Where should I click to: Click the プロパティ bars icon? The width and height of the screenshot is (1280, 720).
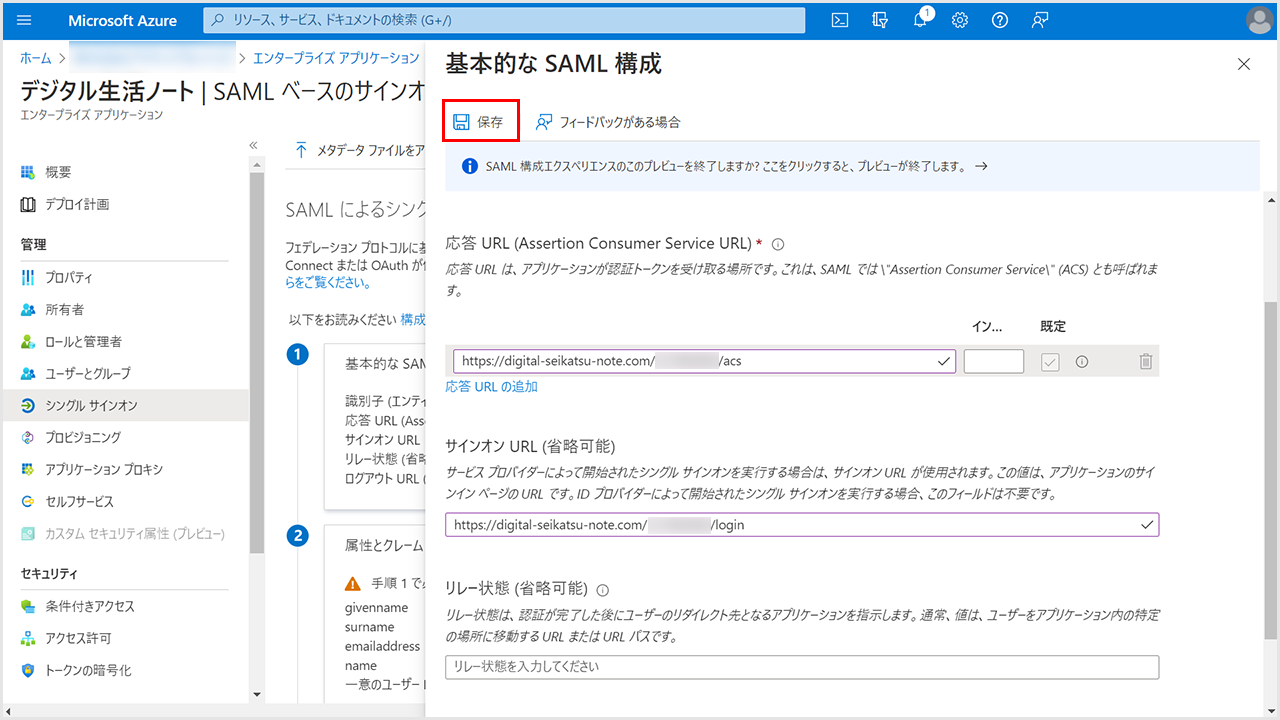pyautogui.click(x=28, y=277)
